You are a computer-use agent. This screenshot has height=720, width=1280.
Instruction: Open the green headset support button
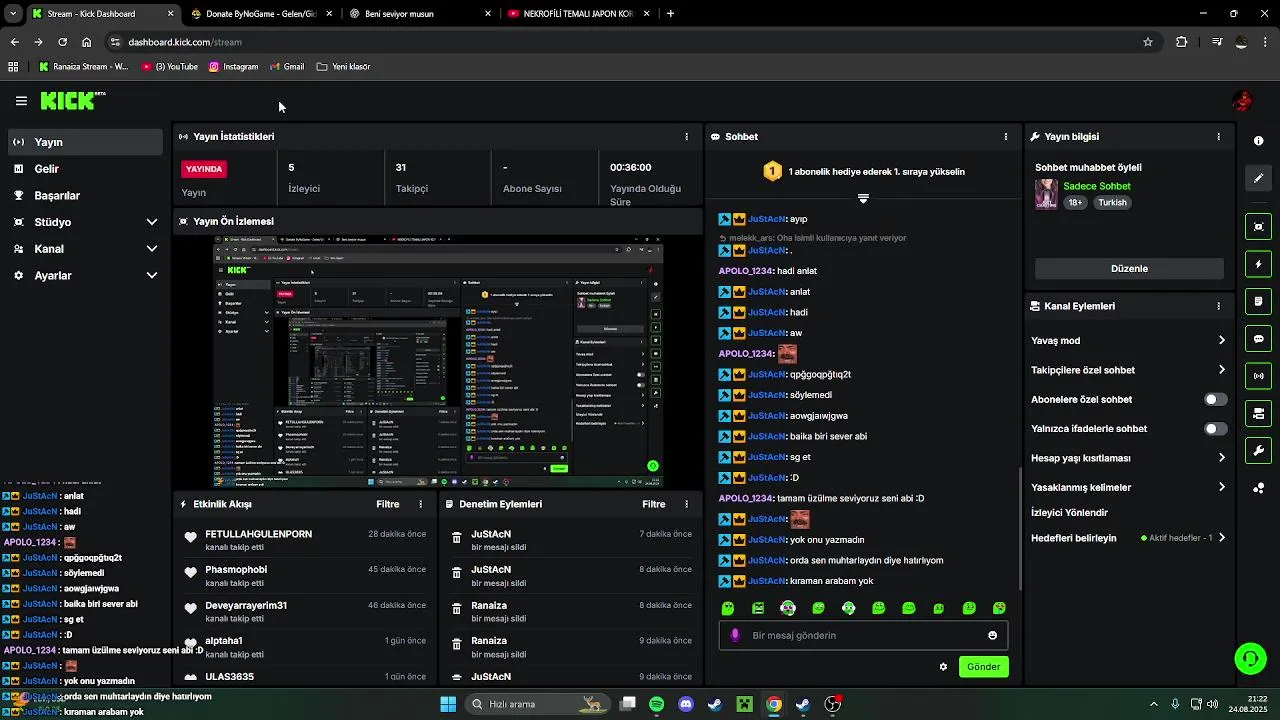(x=1250, y=658)
